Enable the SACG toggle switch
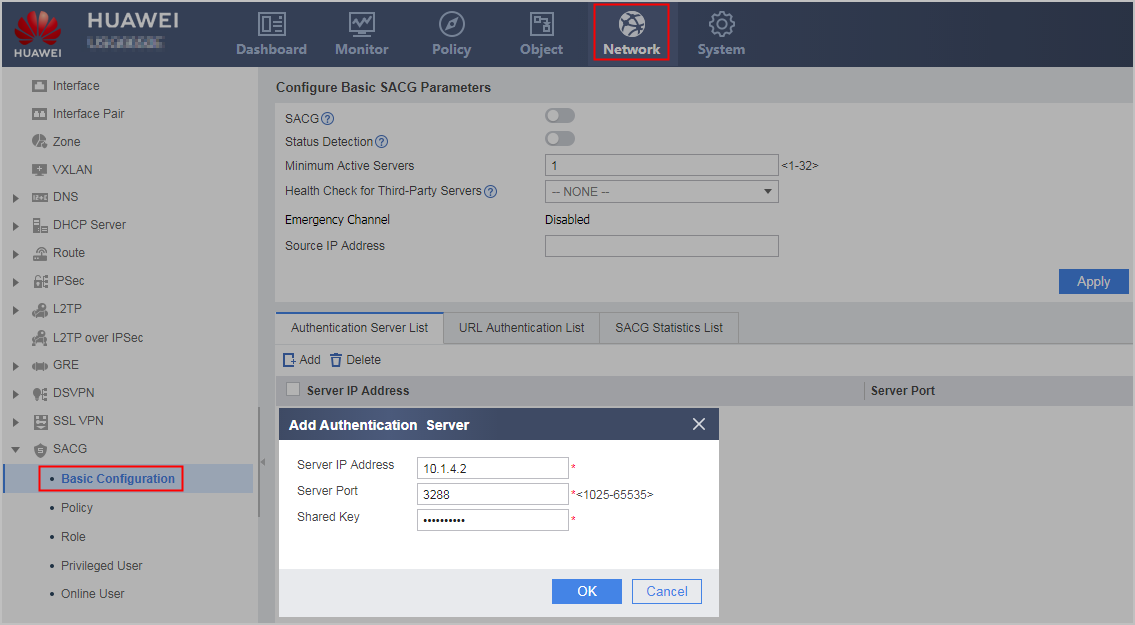 coord(560,116)
